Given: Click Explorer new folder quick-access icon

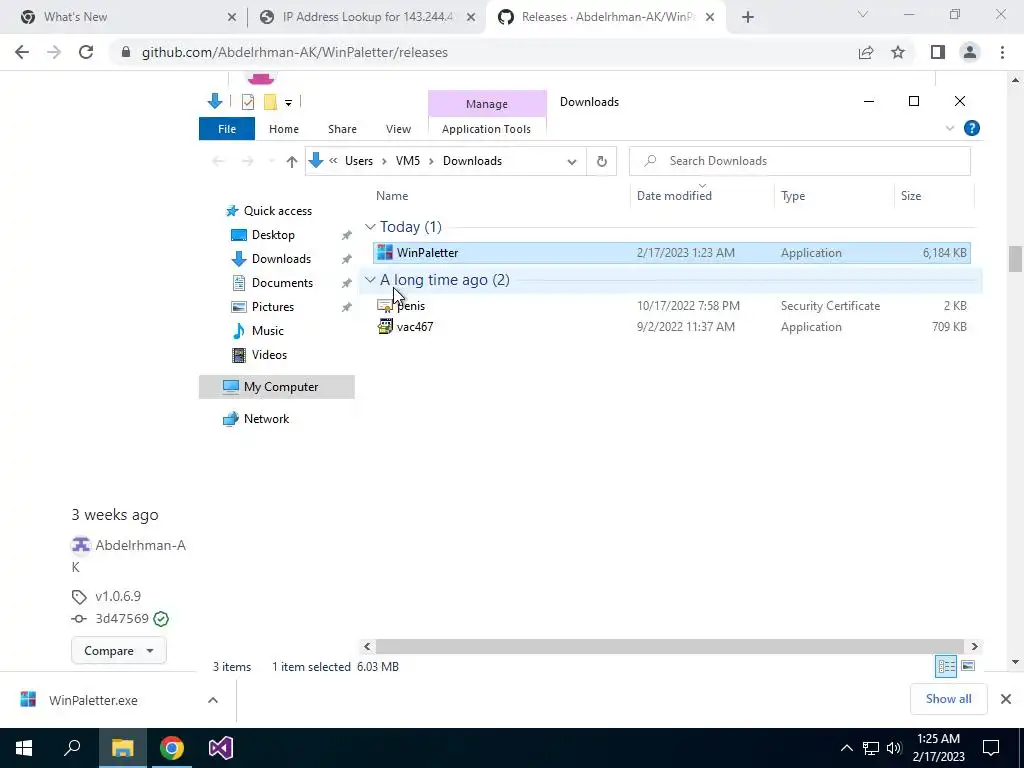Looking at the screenshot, I should 270,102.
